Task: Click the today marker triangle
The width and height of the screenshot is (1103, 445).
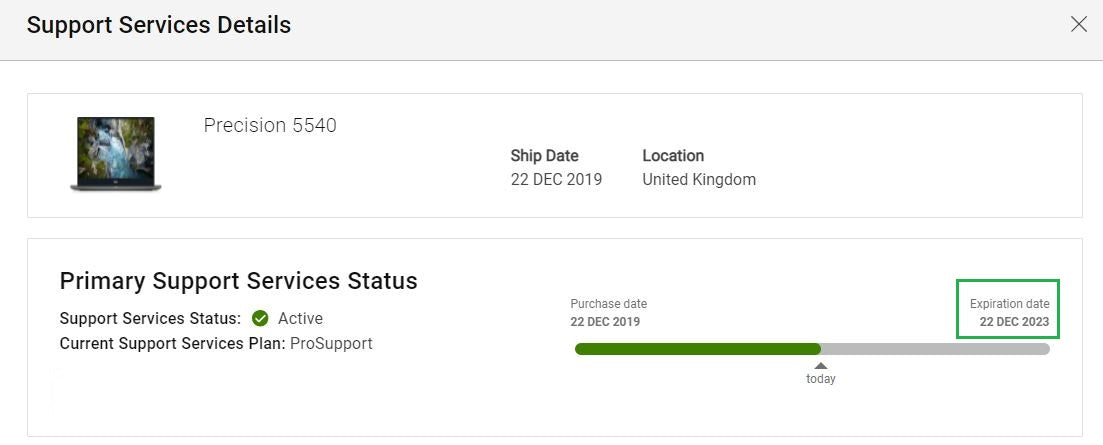Action: tap(821, 366)
